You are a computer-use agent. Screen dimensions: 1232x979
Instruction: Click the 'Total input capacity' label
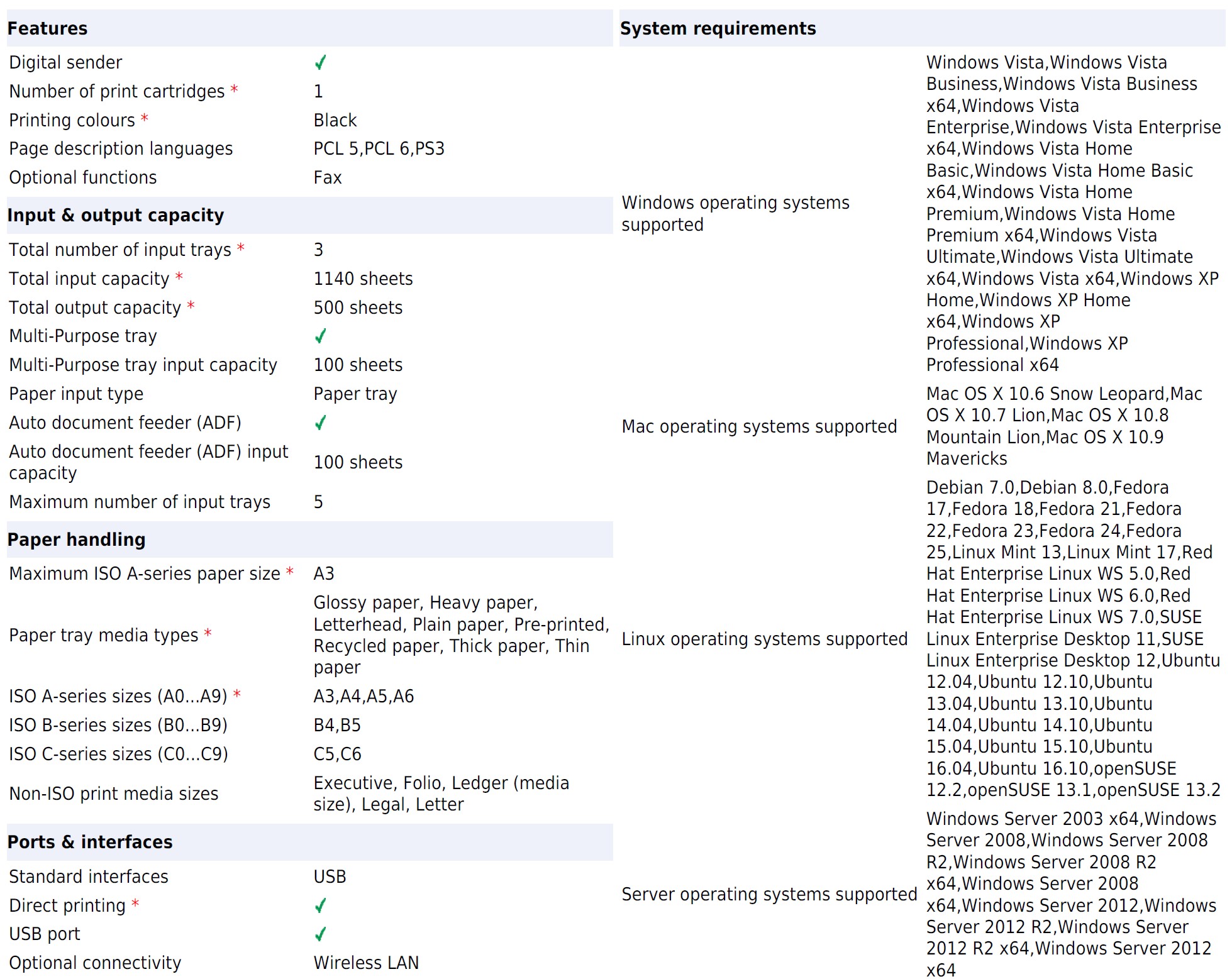tap(89, 279)
